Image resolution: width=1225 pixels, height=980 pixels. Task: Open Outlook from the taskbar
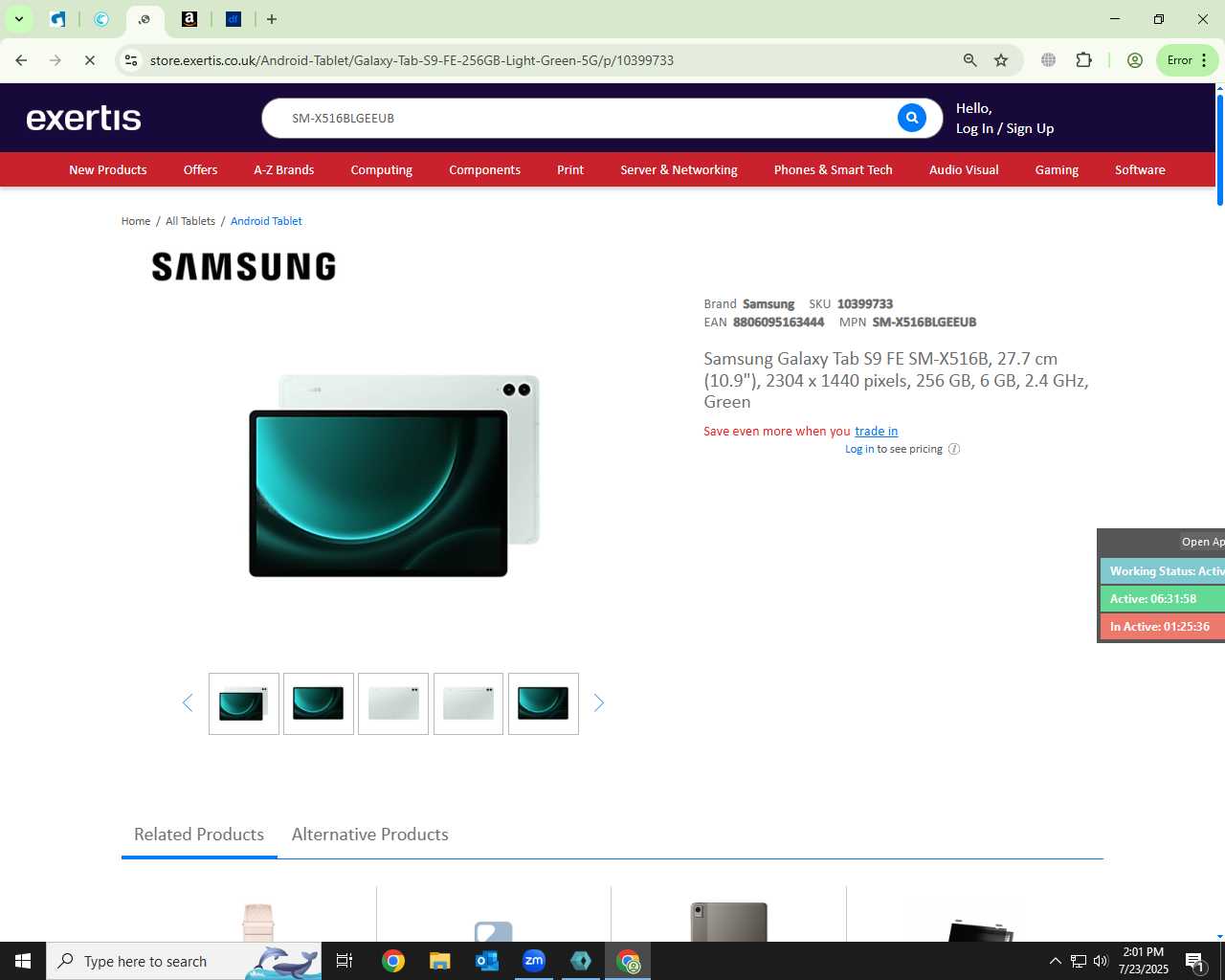pos(487,961)
